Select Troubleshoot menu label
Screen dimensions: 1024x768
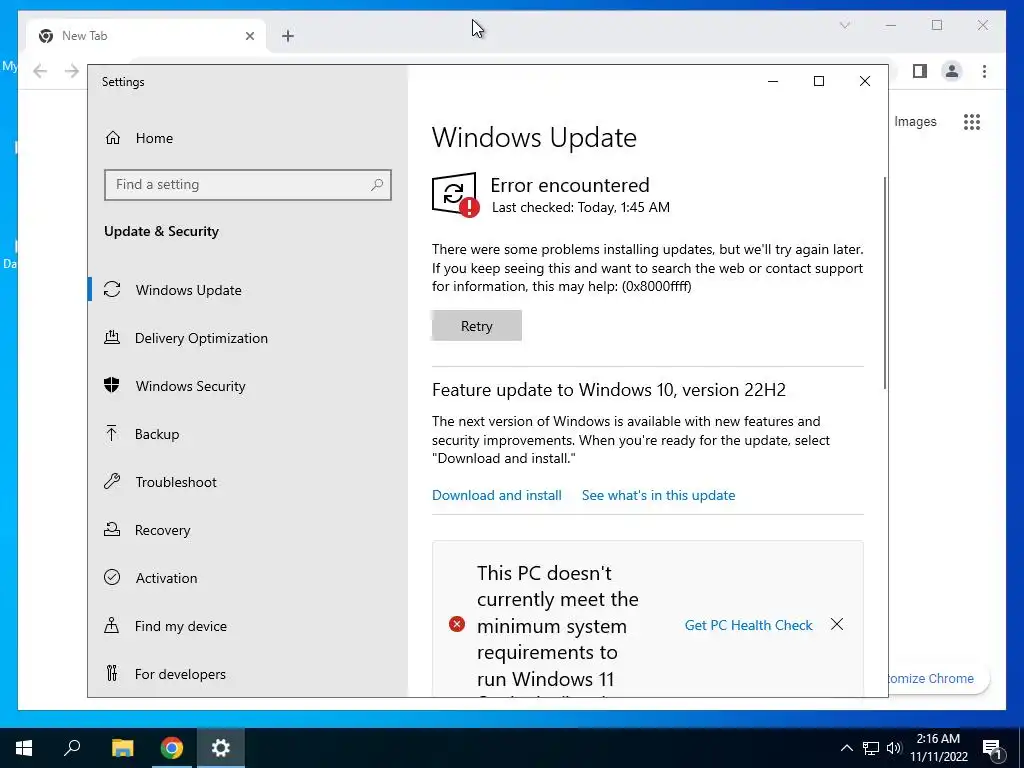coord(176,482)
